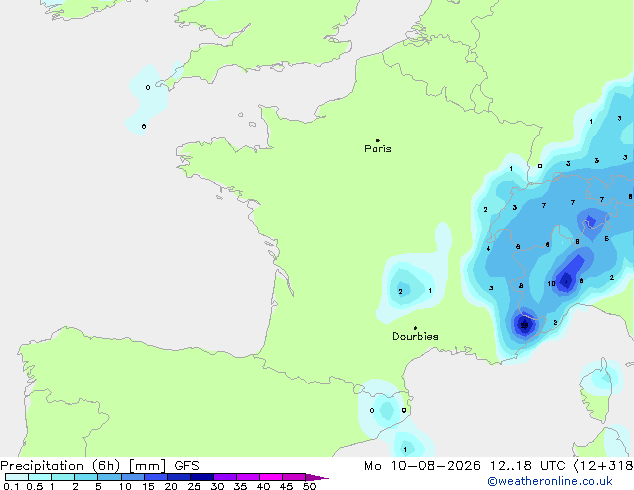Pick the purple swatch between 30 and 35

tap(225, 477)
